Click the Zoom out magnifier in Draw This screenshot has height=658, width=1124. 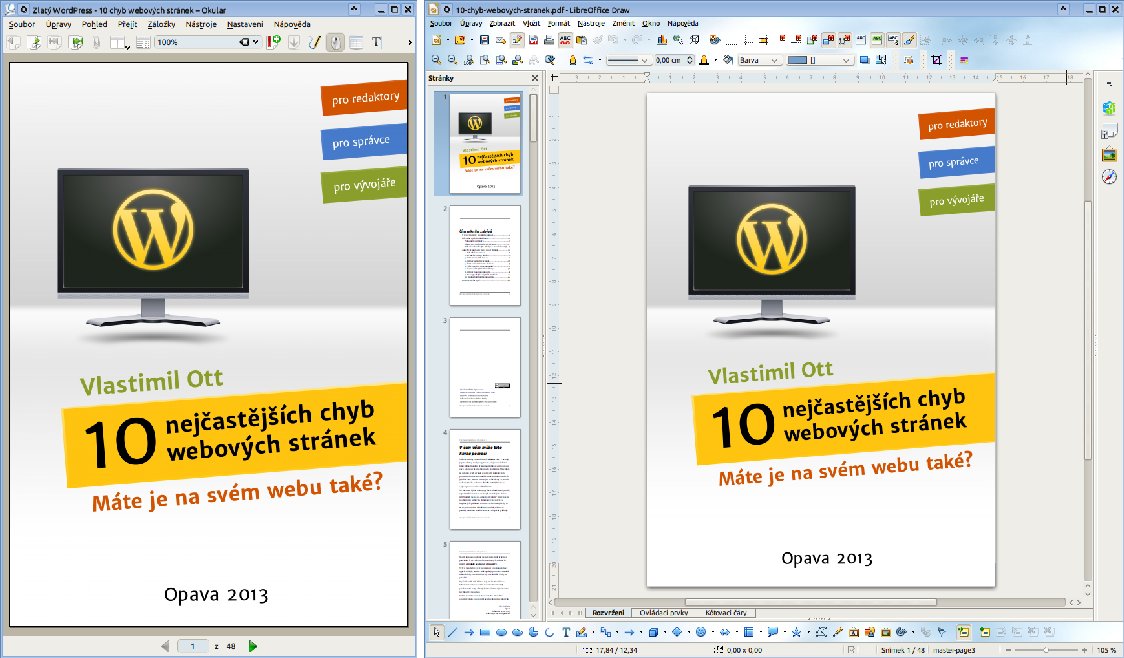[x=452, y=60]
